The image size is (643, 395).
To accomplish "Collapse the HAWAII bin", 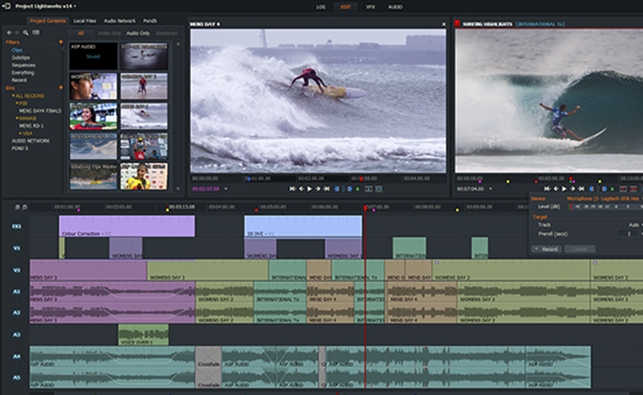I will click(x=17, y=118).
